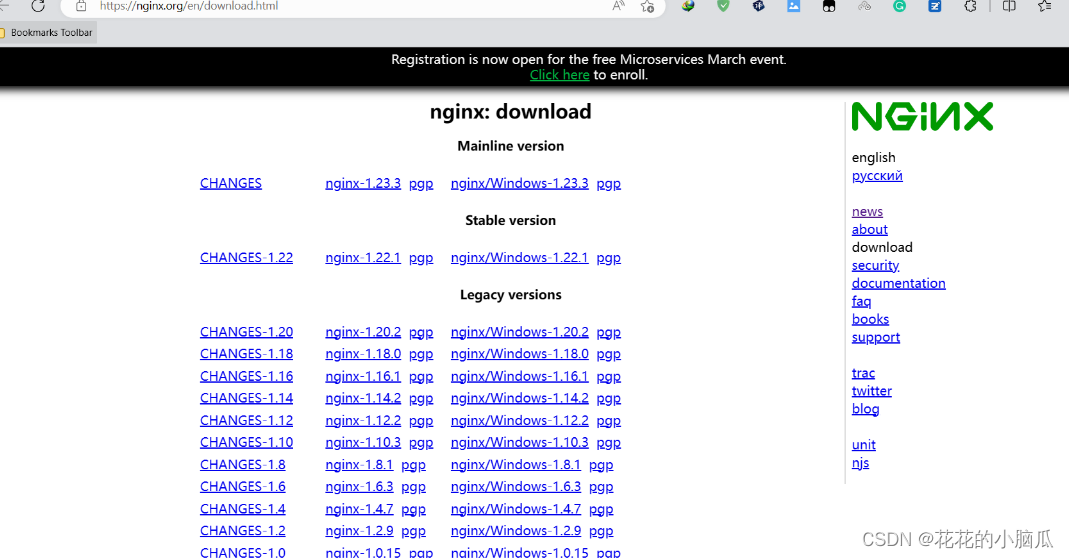Open the blue pencil note extension icon
This screenshot has width=1069, height=558.
coord(935,6)
